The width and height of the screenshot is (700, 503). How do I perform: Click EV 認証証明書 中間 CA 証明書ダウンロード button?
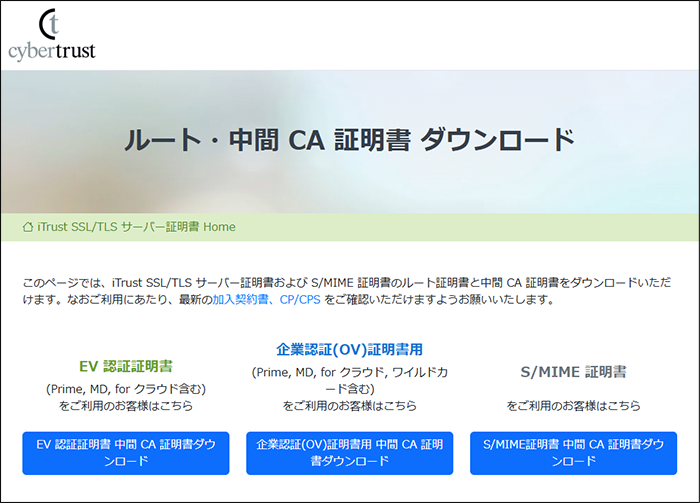126,453
